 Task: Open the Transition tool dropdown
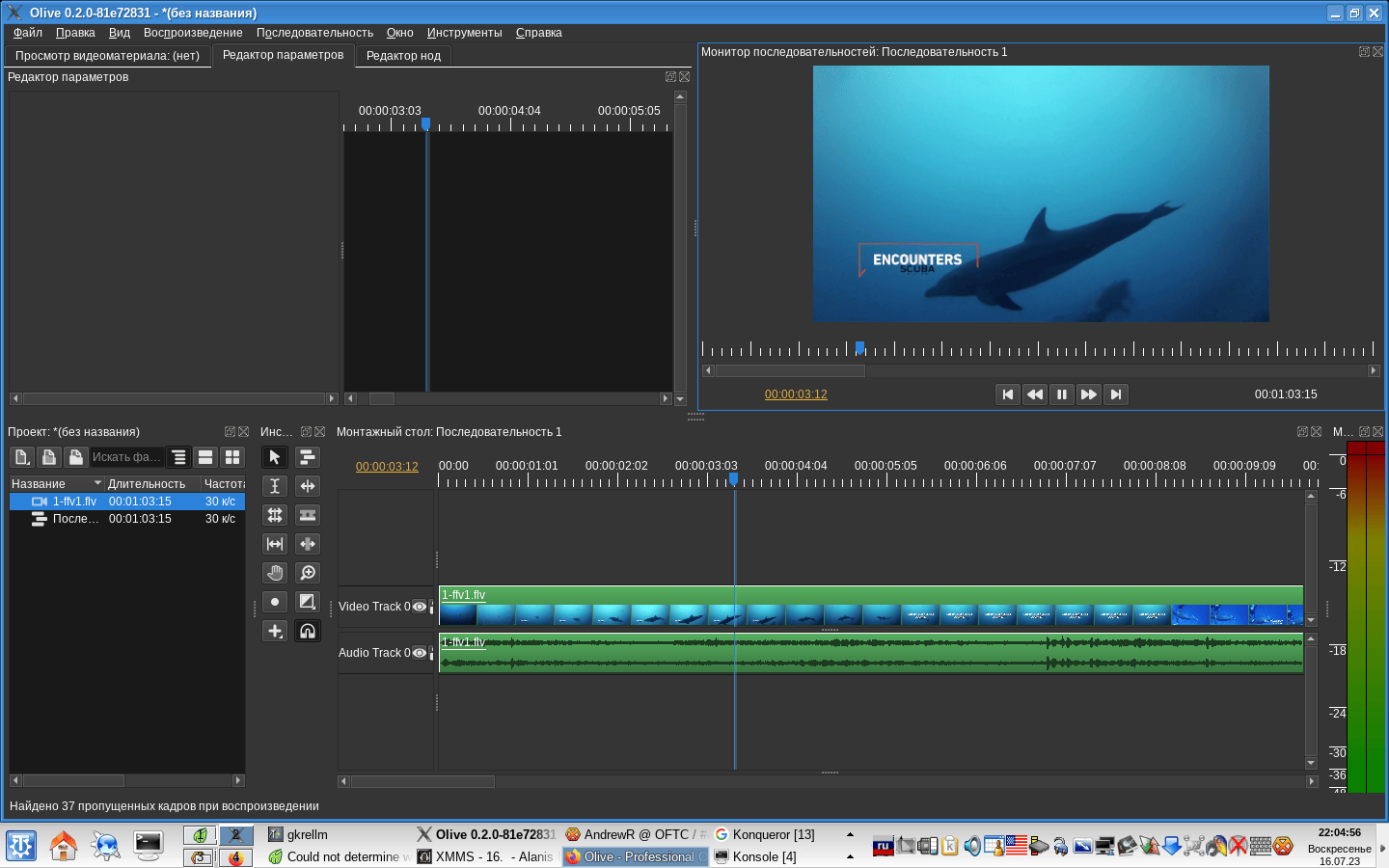(x=308, y=602)
